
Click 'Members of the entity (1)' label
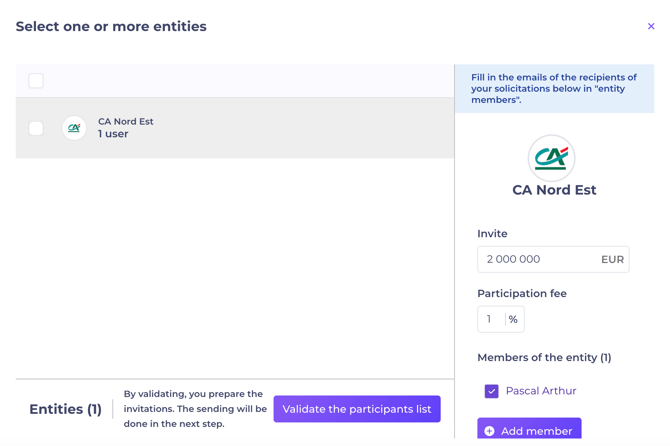click(544, 357)
